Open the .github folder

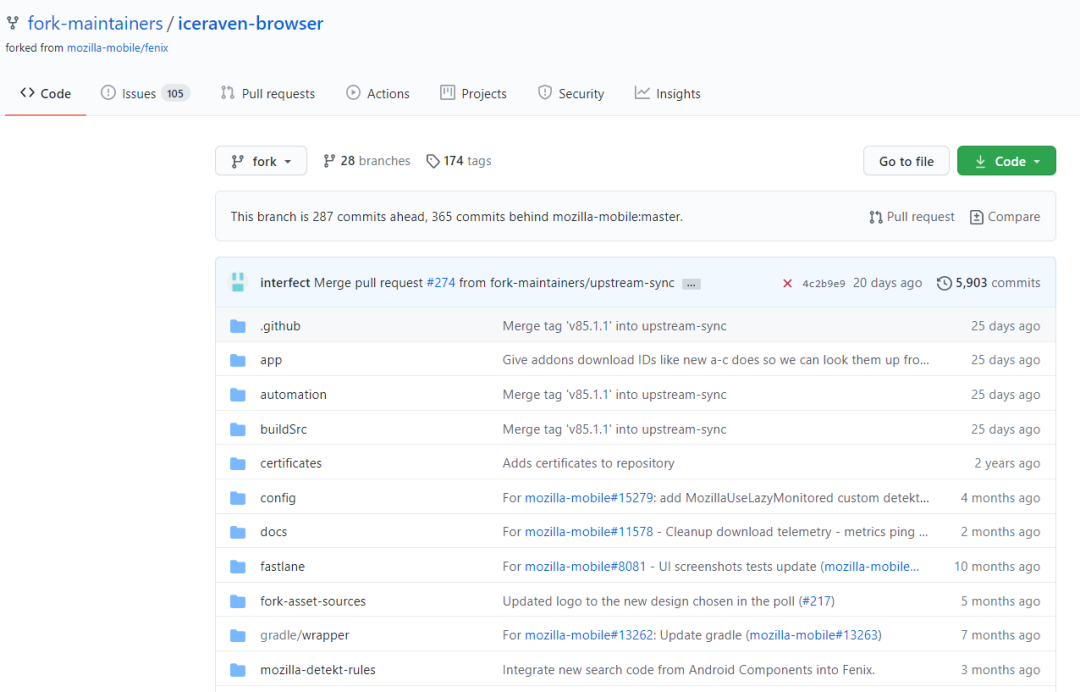click(280, 326)
